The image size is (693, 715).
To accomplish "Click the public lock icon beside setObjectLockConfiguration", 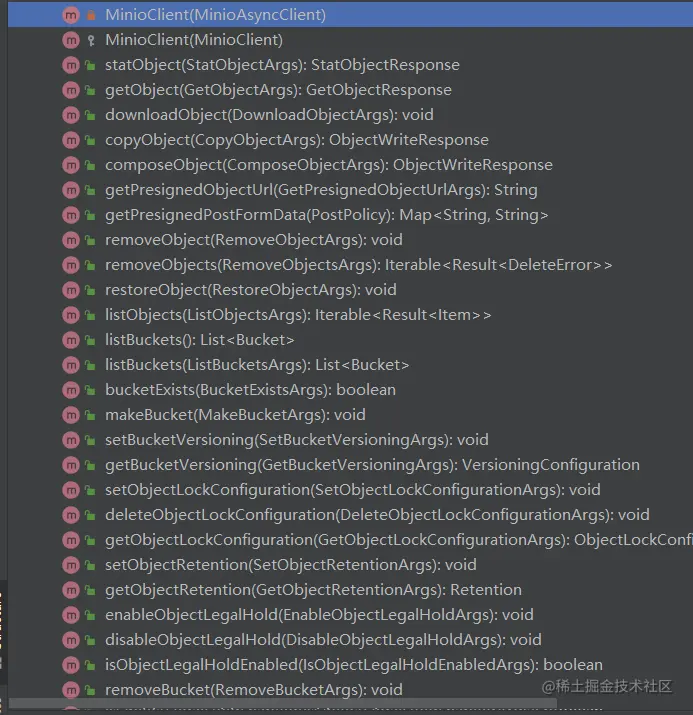I will (x=90, y=490).
